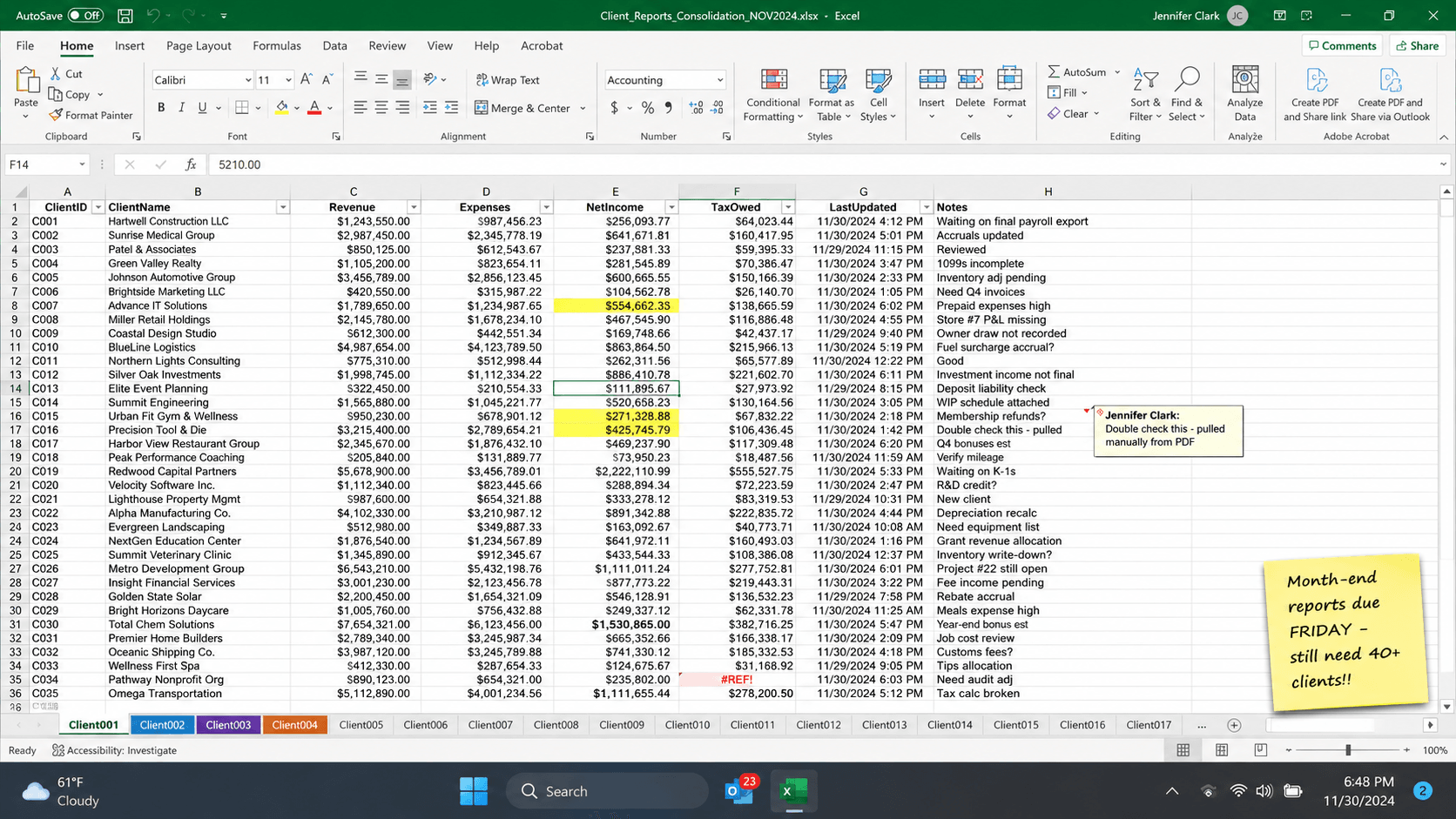Decrease cell indent

click(430, 107)
